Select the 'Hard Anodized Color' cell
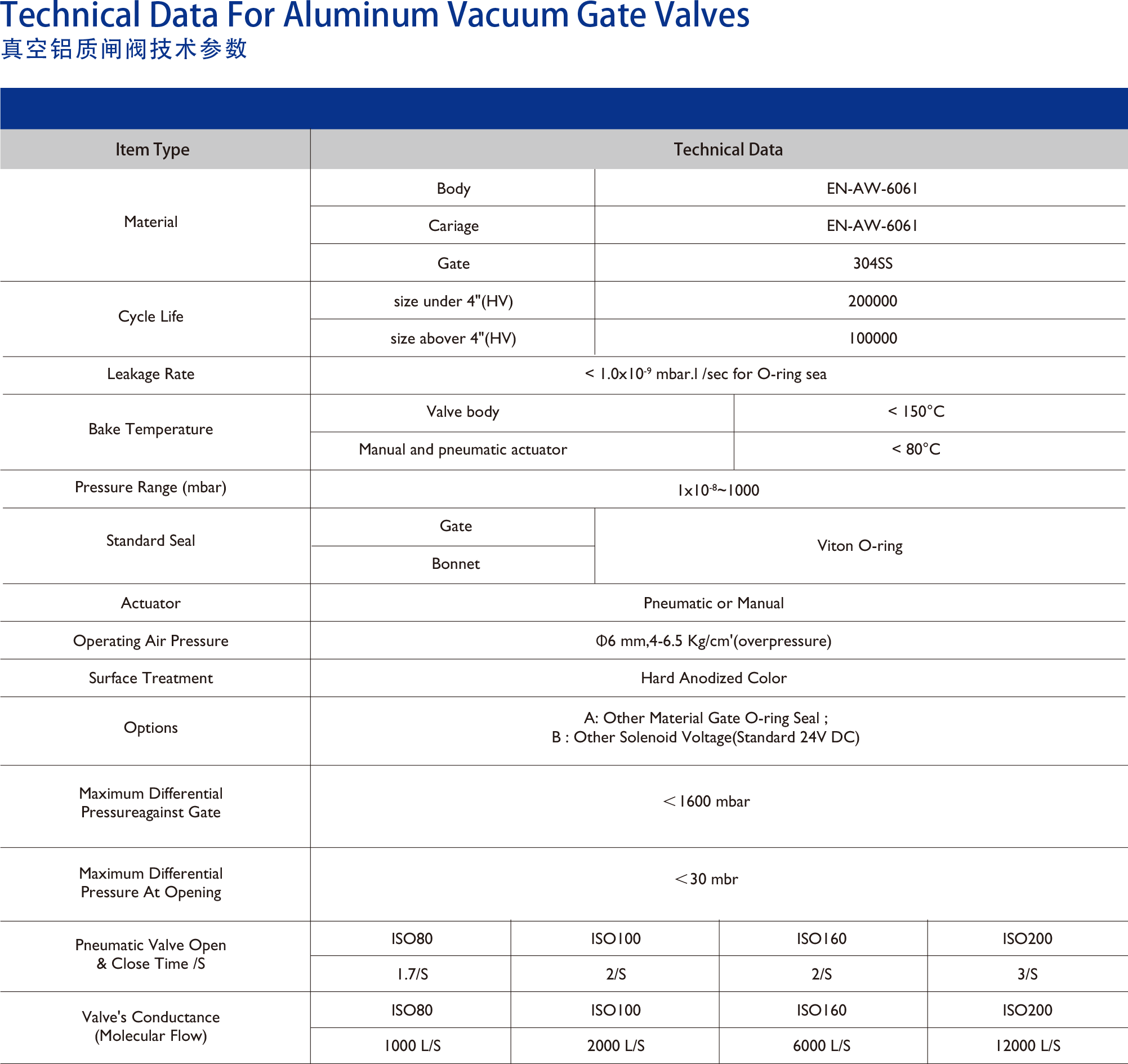 [713, 678]
